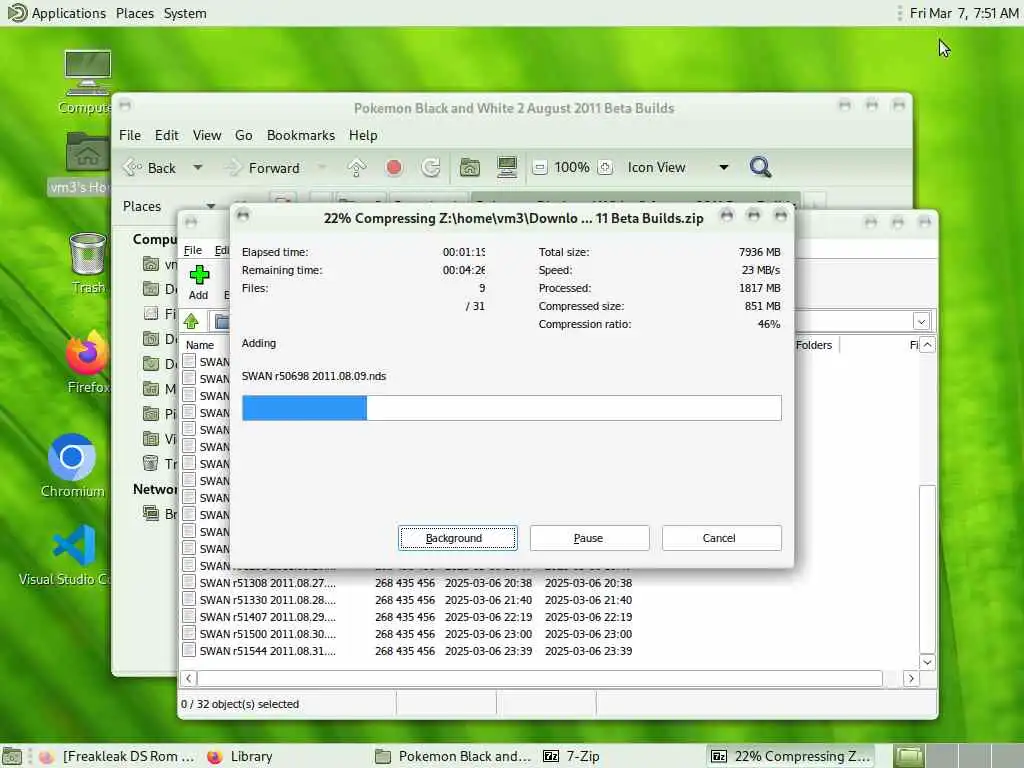Viewport: 1024px width, 768px height.
Task: Open File menu in 7-Zip window
Action: click(193, 250)
